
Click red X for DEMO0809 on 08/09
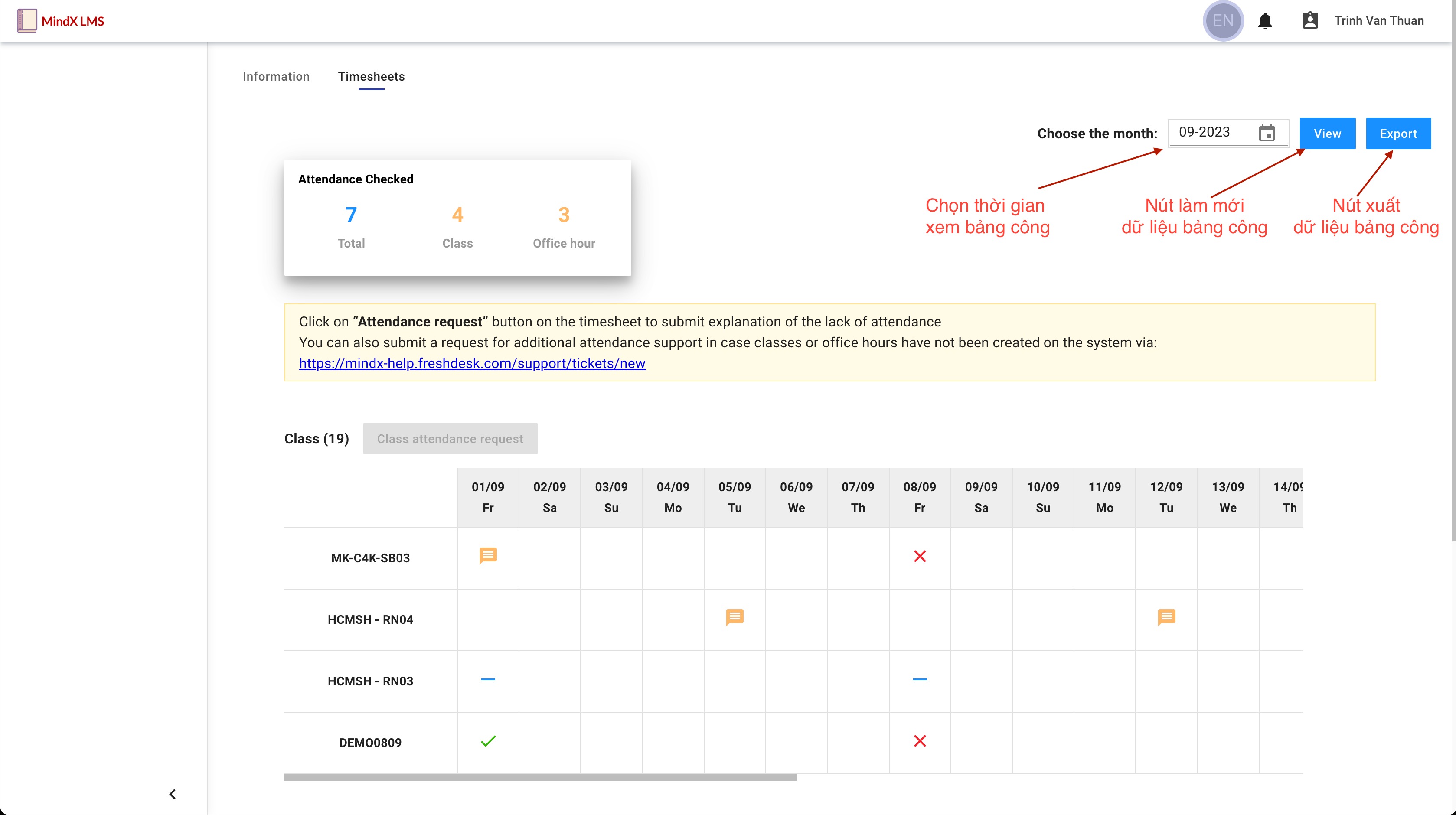click(920, 741)
